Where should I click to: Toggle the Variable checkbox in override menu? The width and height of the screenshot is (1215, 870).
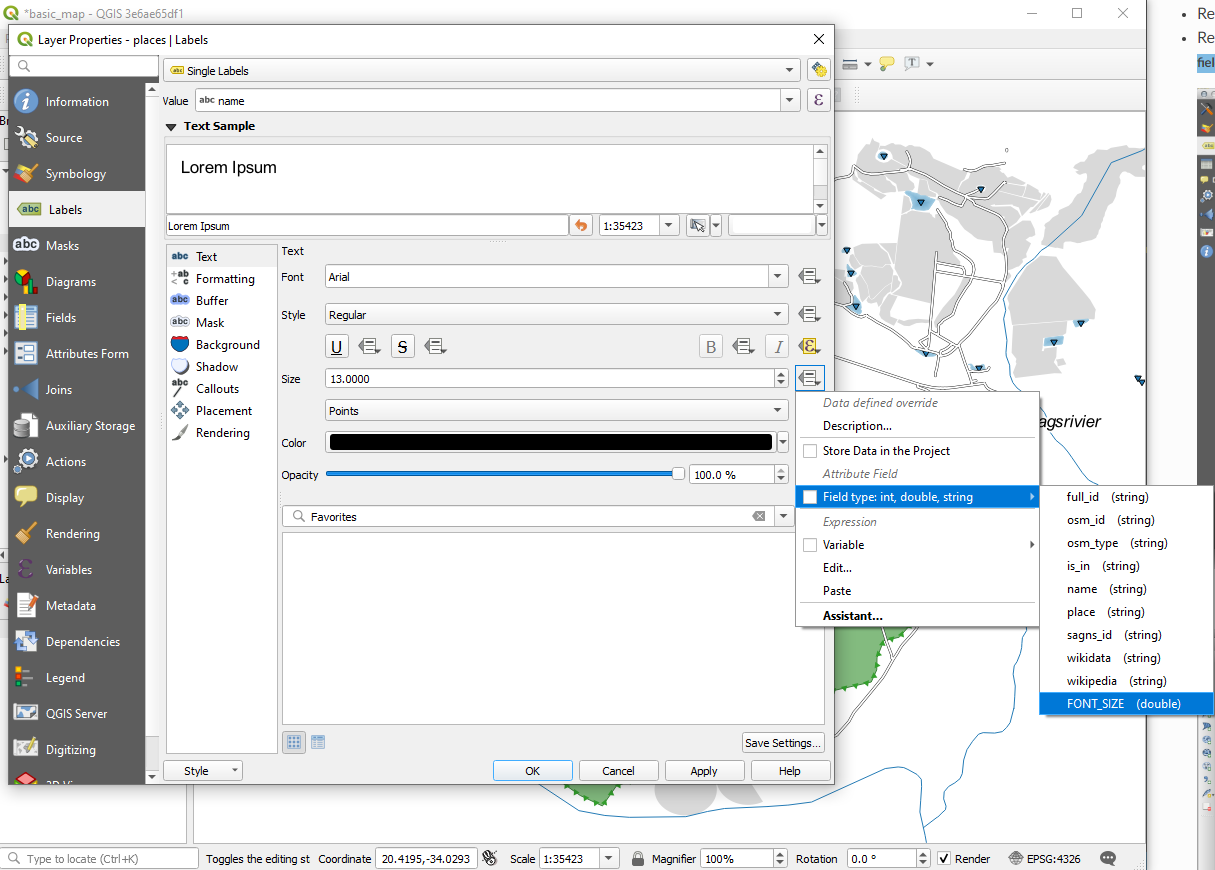coord(810,545)
